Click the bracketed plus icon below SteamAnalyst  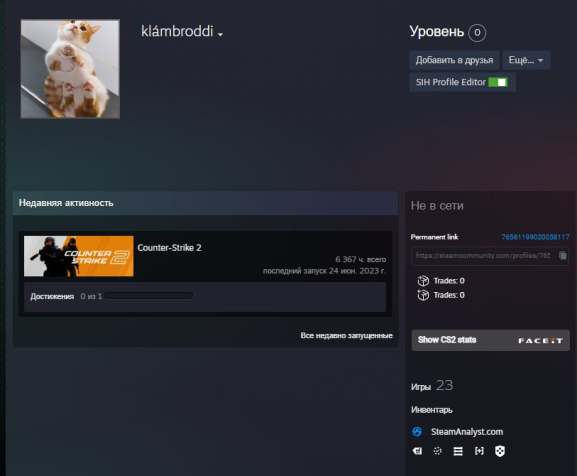pos(479,451)
